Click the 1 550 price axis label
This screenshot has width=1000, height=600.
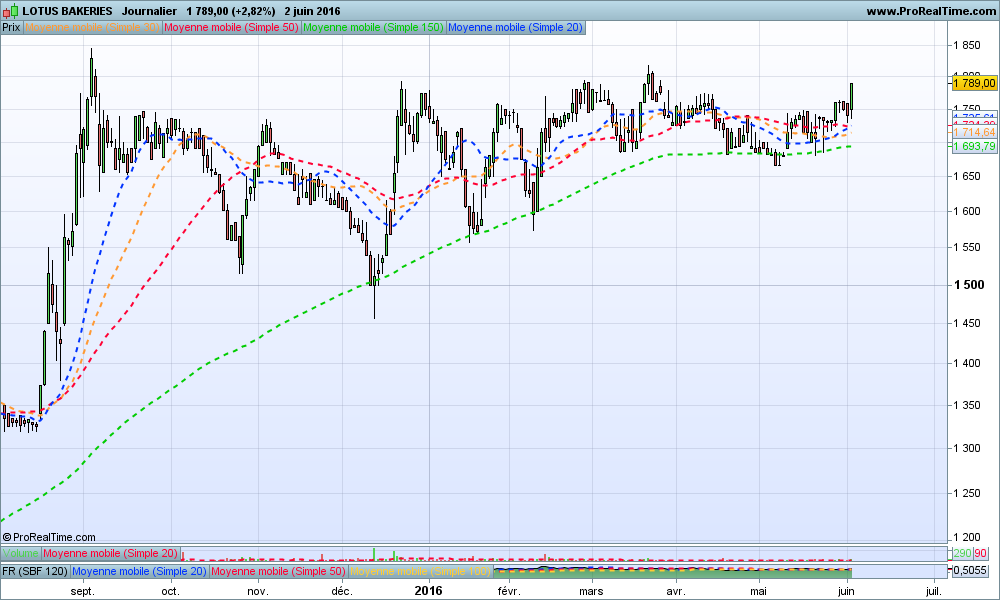pos(967,247)
